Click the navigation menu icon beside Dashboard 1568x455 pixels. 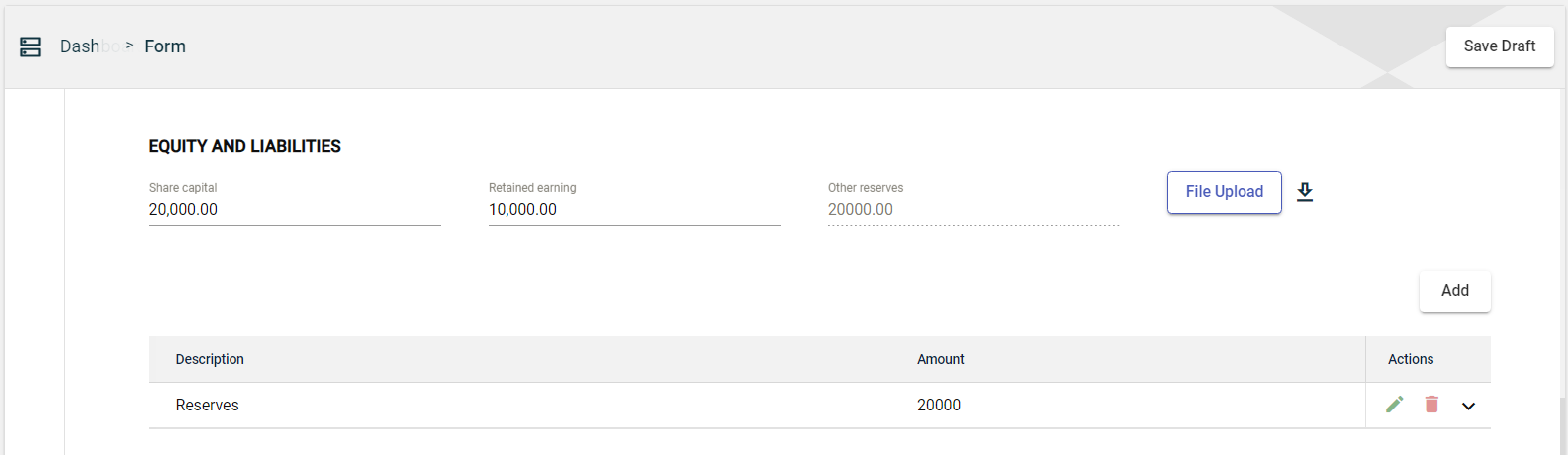point(30,46)
